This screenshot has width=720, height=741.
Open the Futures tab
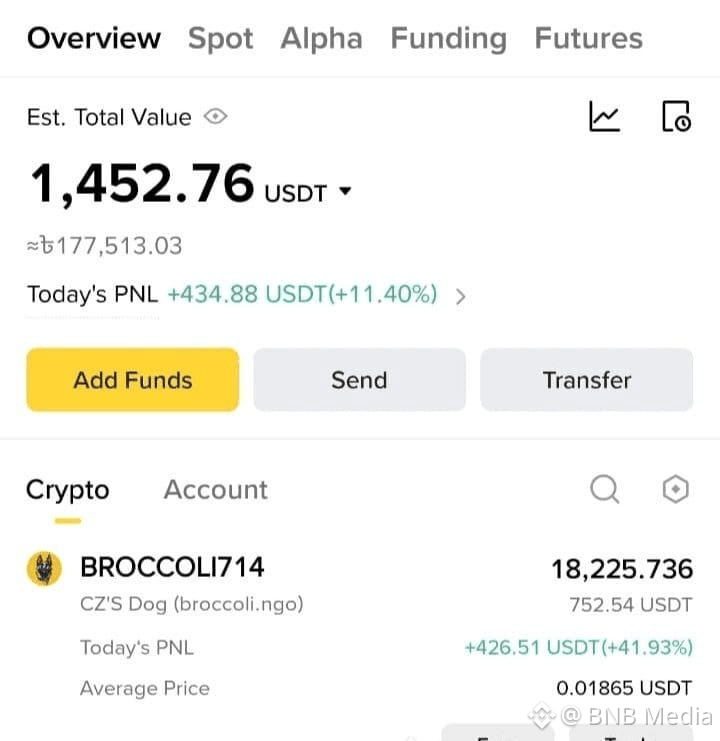589,38
